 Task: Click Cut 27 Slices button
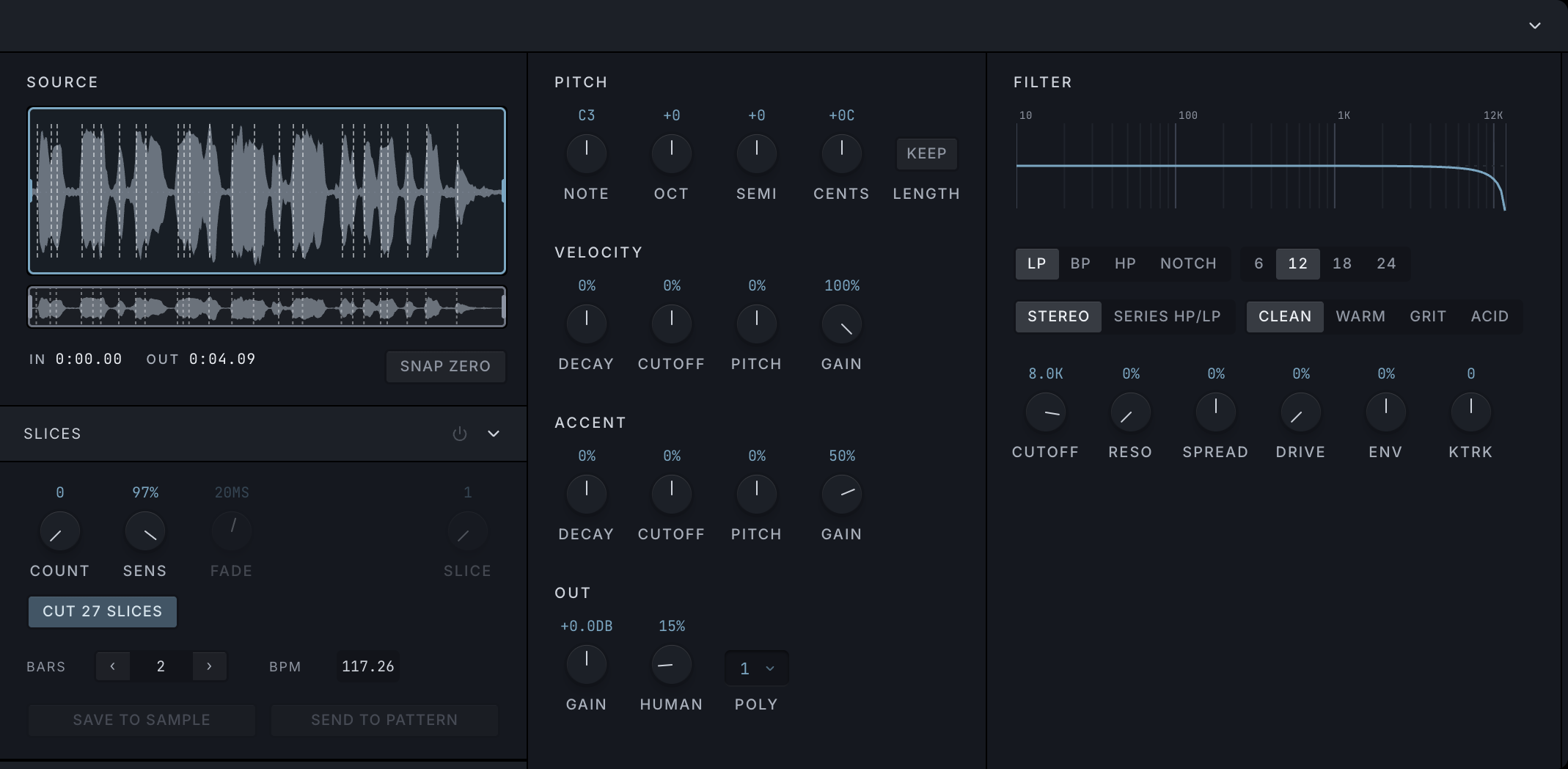(103, 611)
